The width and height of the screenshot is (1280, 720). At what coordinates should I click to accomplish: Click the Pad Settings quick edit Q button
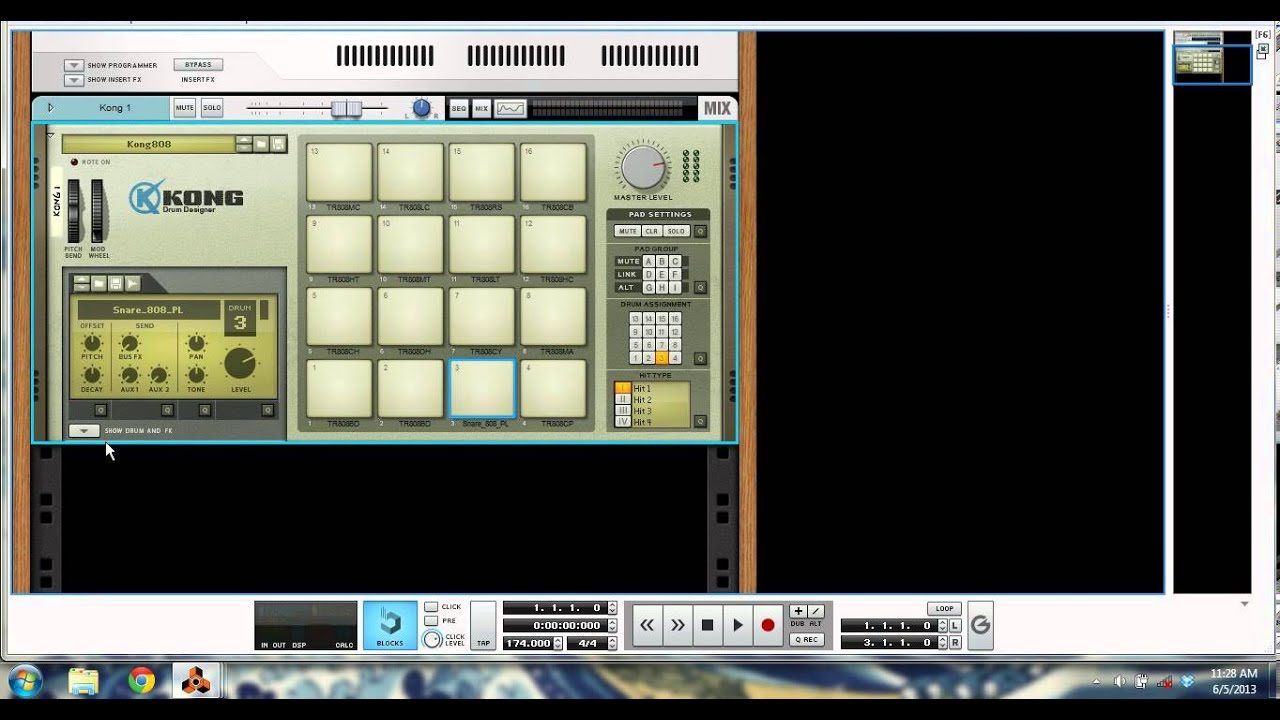point(700,231)
